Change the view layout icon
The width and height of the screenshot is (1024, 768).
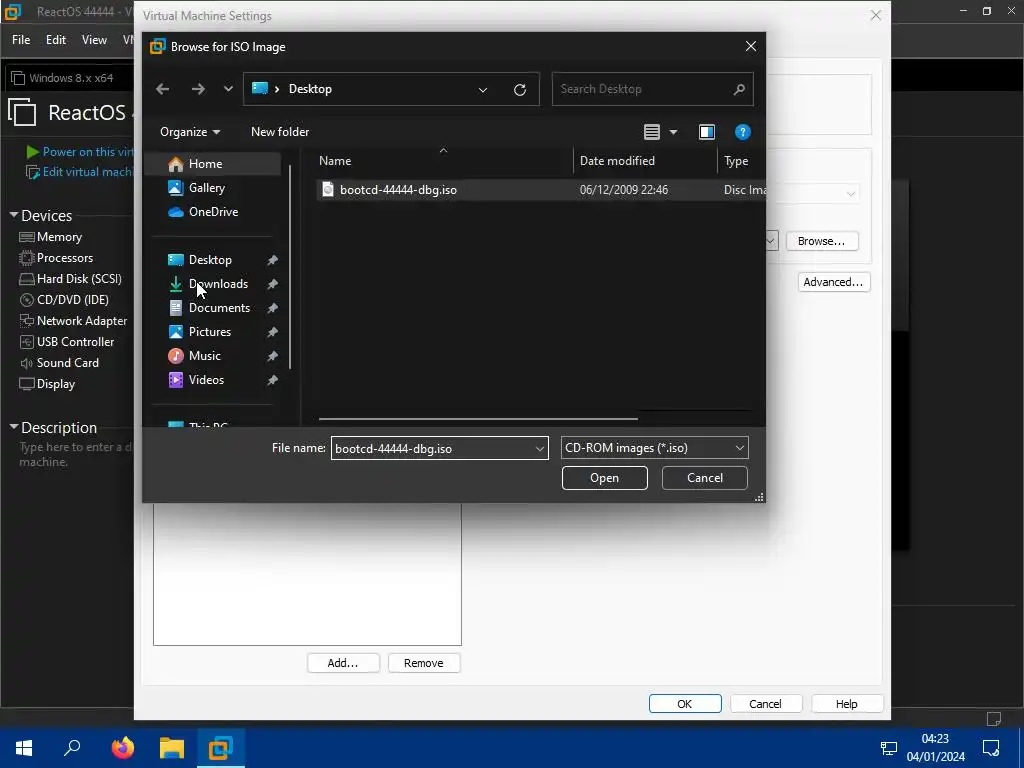pos(652,132)
